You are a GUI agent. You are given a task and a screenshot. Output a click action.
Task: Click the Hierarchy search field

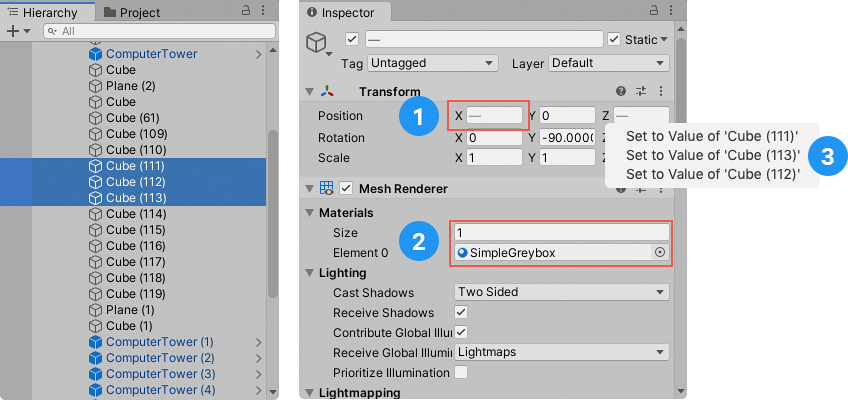click(x=150, y=31)
